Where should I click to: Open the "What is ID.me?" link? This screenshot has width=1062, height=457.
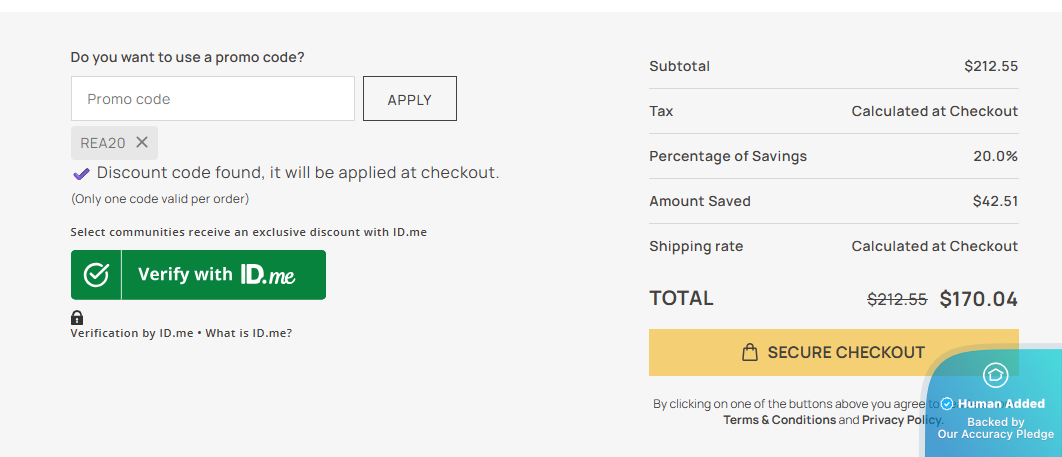[x=249, y=333]
